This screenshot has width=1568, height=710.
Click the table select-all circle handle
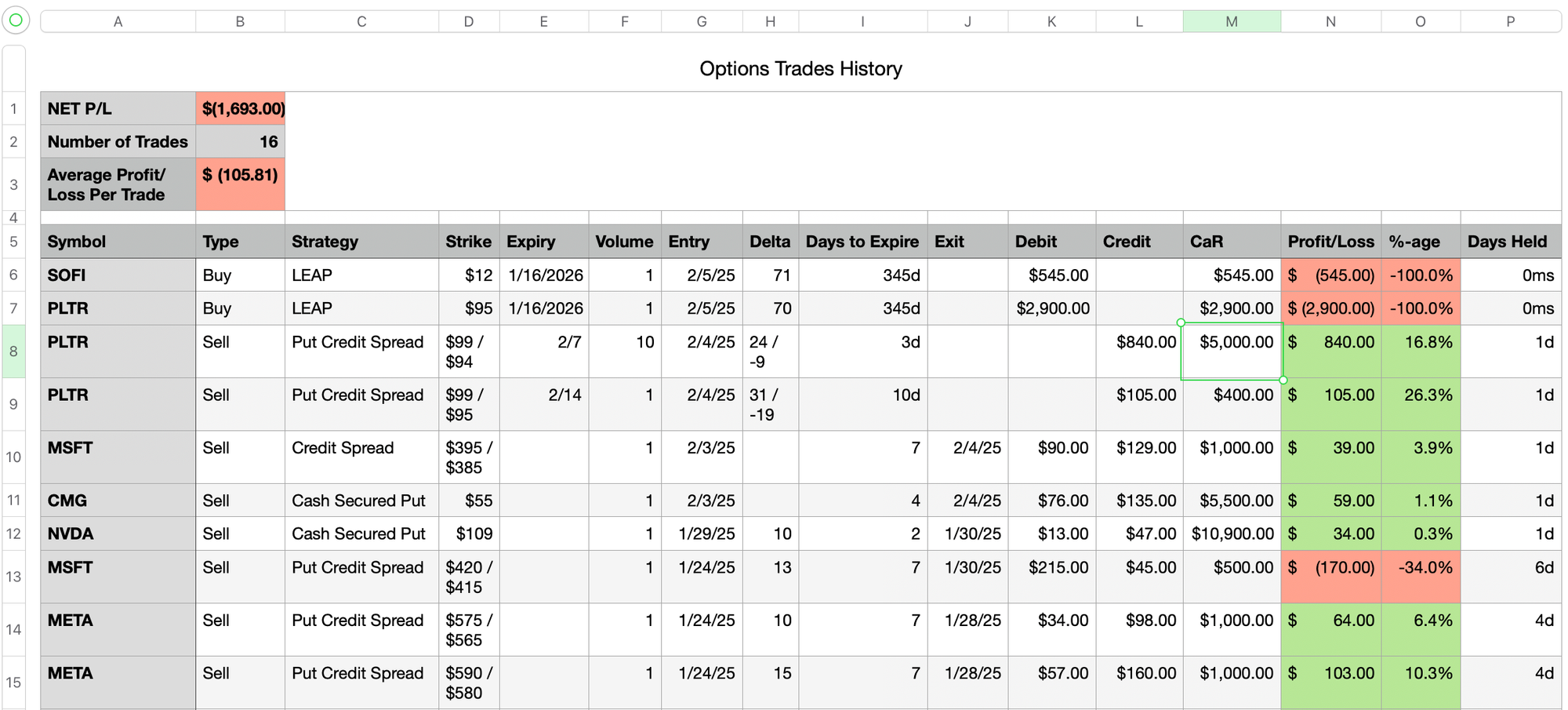coord(16,20)
